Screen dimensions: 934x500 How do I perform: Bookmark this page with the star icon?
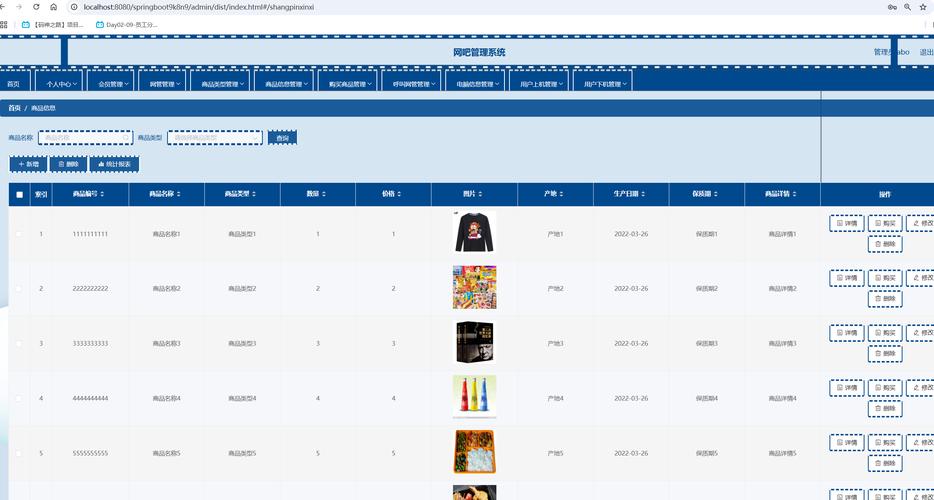925,7
